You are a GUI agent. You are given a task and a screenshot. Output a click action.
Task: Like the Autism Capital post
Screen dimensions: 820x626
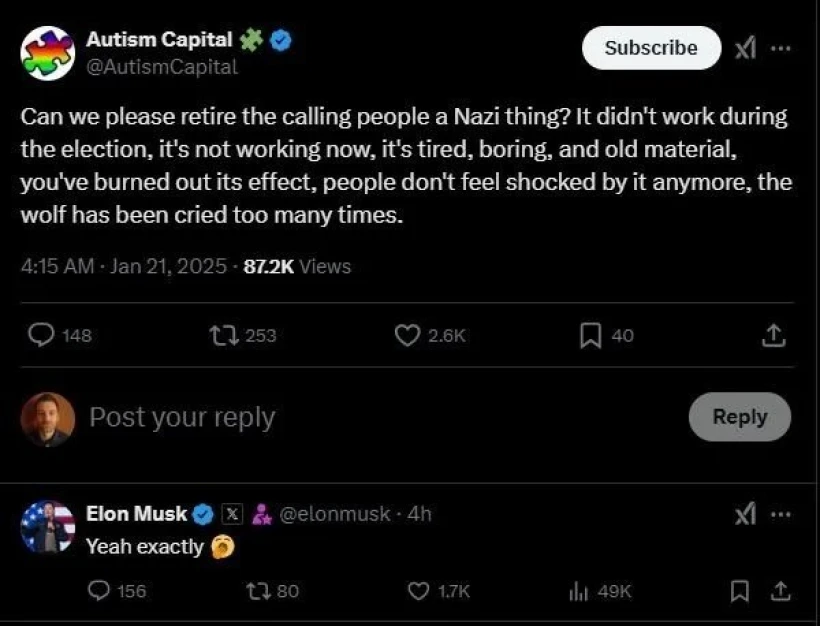tap(407, 336)
